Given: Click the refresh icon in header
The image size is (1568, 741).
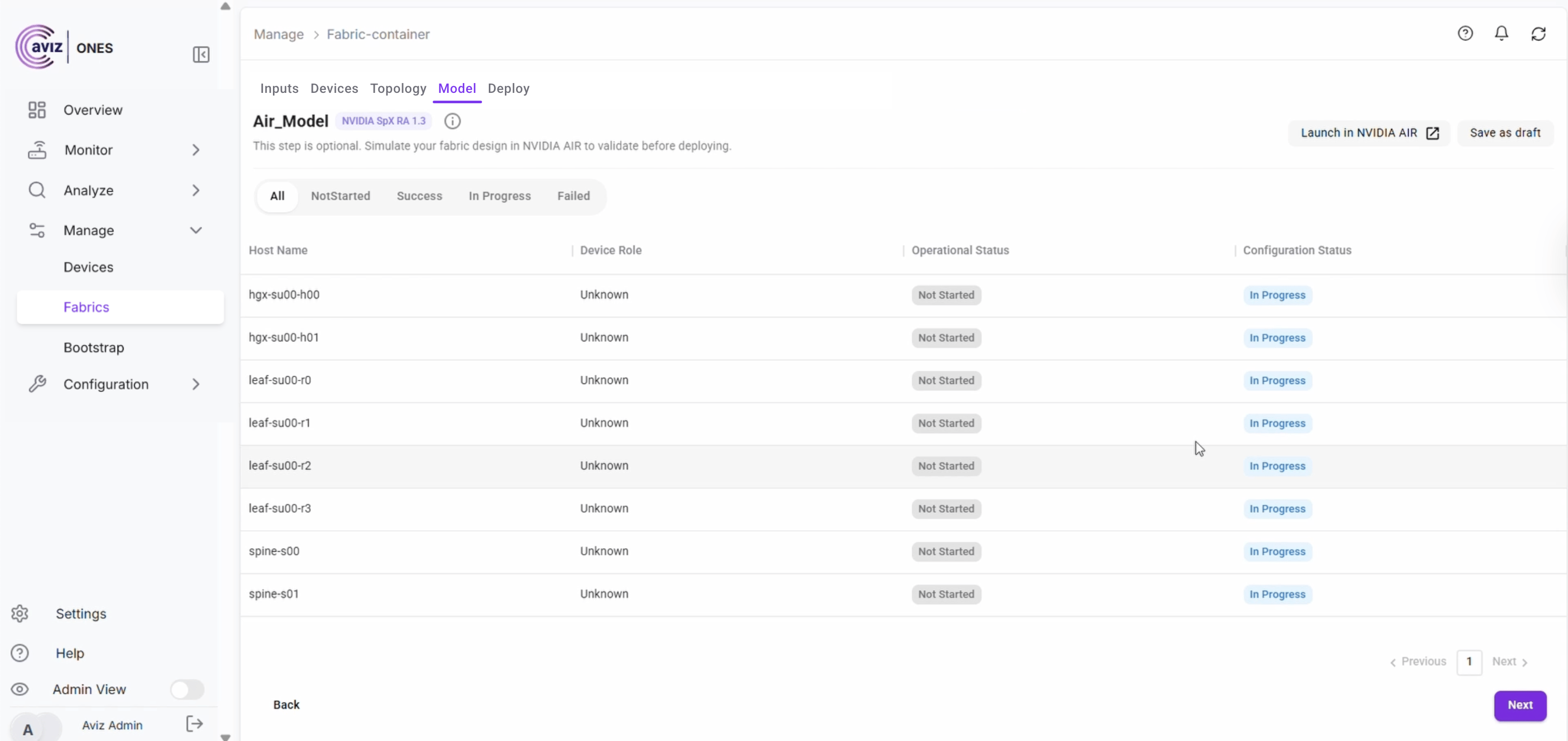Looking at the screenshot, I should pyautogui.click(x=1538, y=34).
